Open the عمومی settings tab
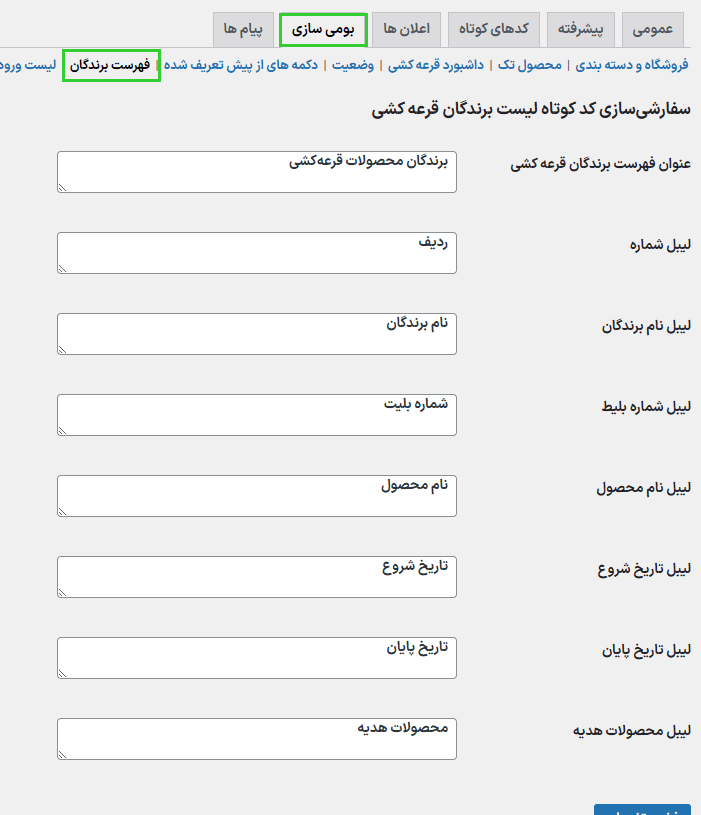 pyautogui.click(x=654, y=29)
